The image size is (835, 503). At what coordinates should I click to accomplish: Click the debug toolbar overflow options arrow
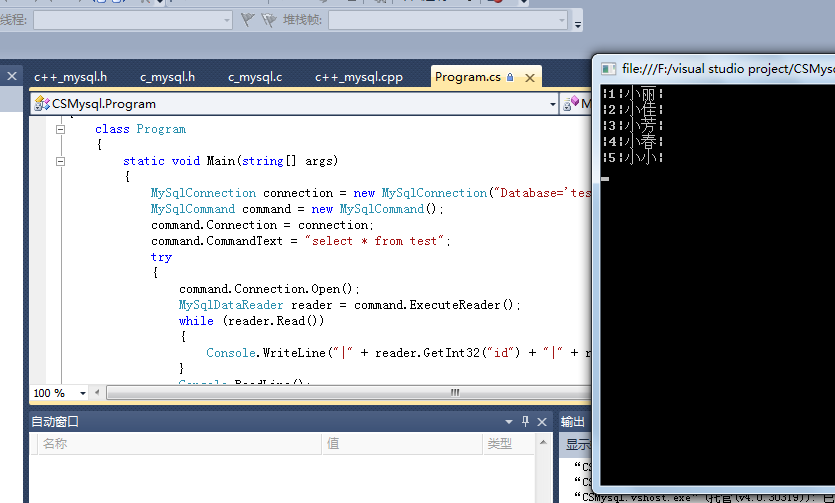coord(578,22)
